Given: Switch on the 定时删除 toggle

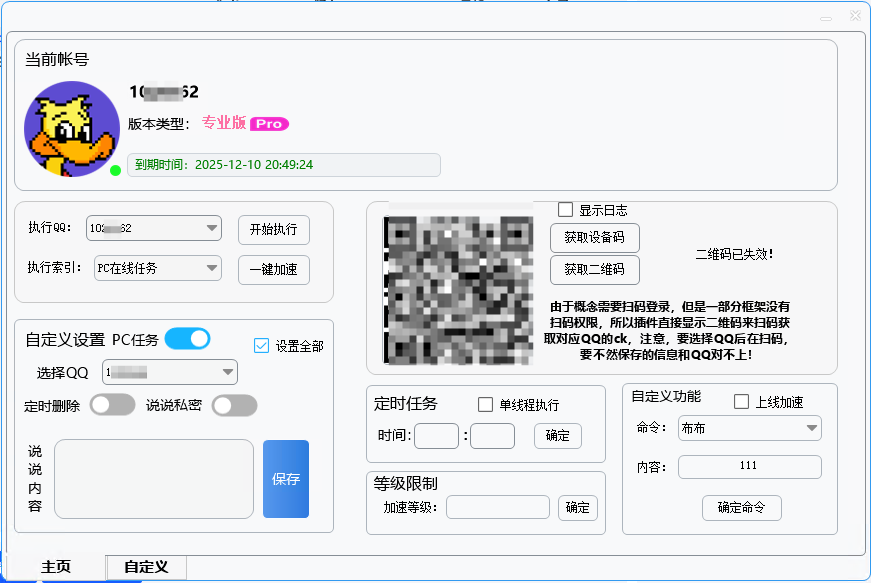Looking at the screenshot, I should tap(112, 405).
